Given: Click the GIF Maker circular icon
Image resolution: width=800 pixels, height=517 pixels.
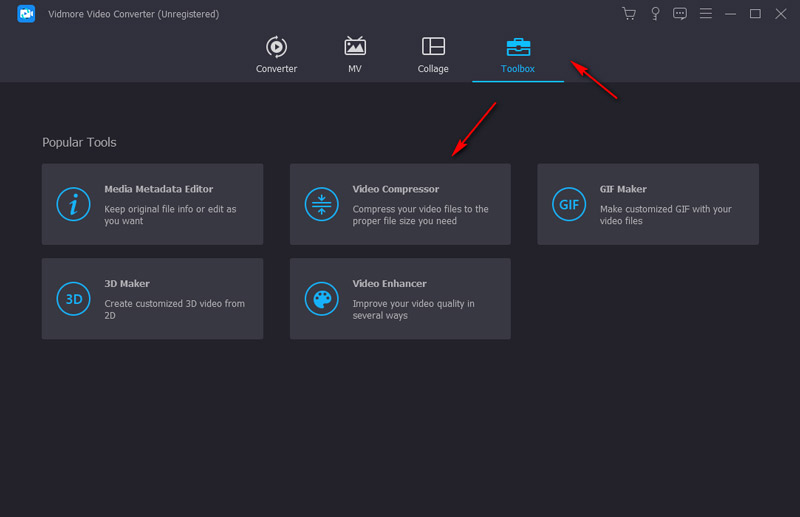Looking at the screenshot, I should click(569, 204).
